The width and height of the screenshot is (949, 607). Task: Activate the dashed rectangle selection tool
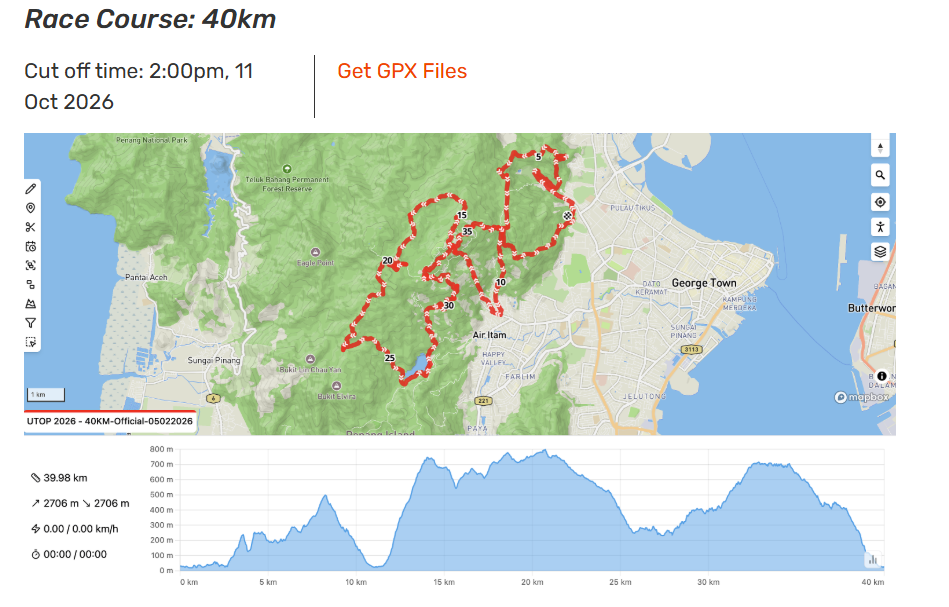tap(31, 342)
